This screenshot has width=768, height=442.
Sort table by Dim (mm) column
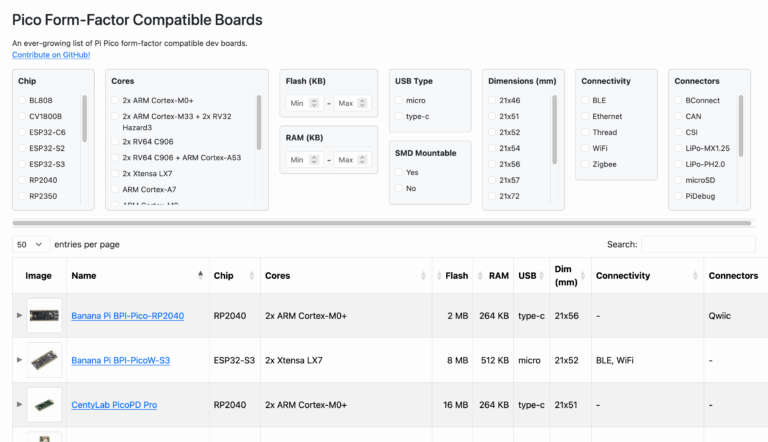coord(570,275)
